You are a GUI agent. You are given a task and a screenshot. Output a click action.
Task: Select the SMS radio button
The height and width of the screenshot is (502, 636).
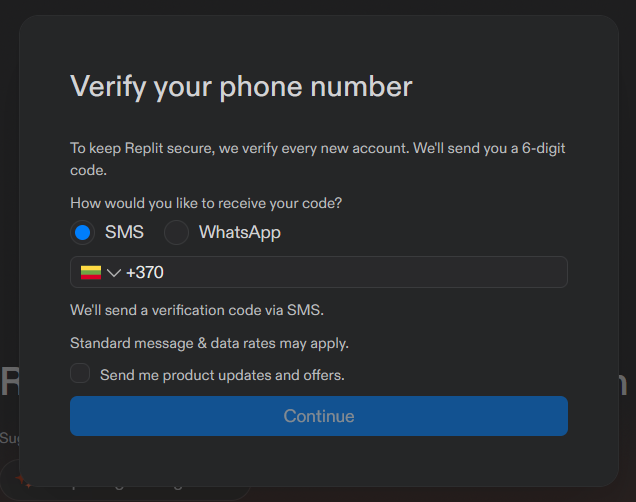point(82,232)
